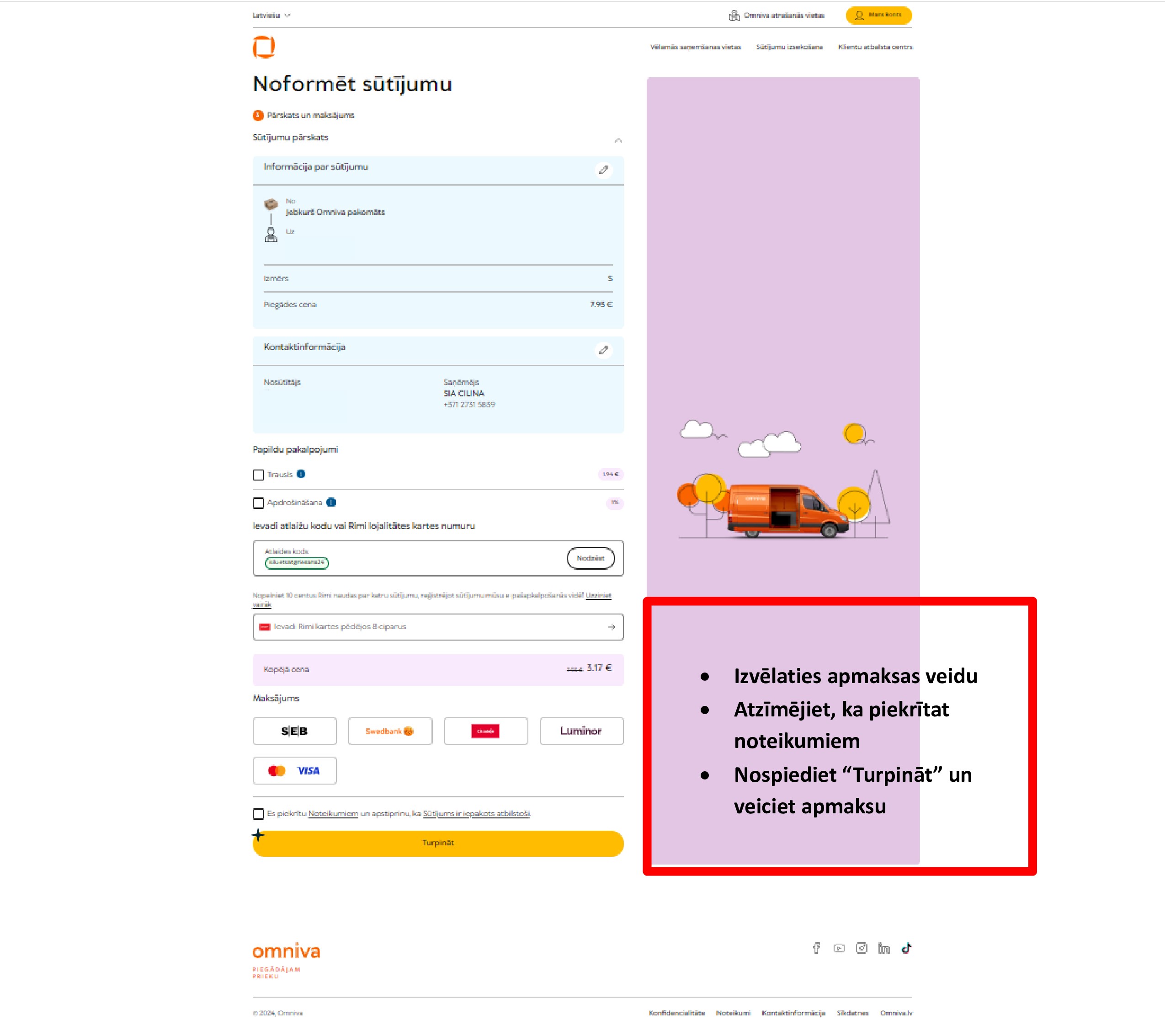This screenshot has height=1036, width=1165.
Task: Open Omniva Instagram page icon
Action: [x=861, y=948]
